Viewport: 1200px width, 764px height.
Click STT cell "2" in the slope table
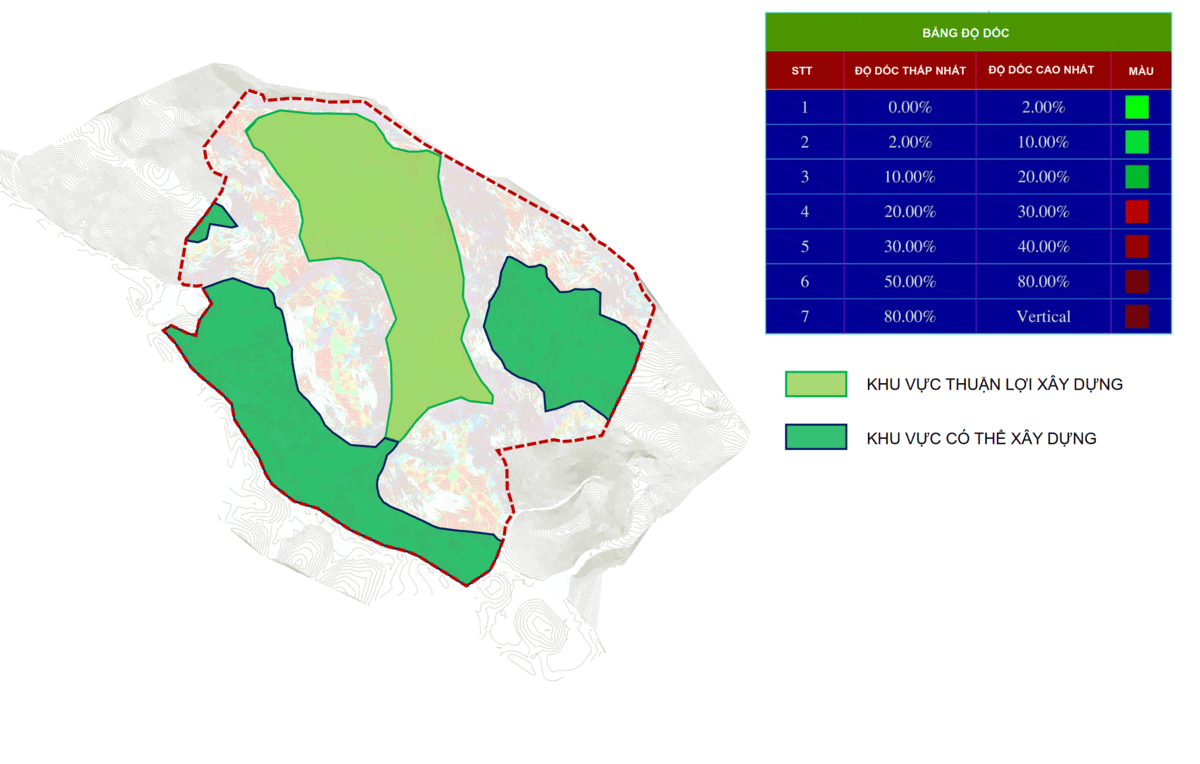pyautogui.click(x=804, y=142)
